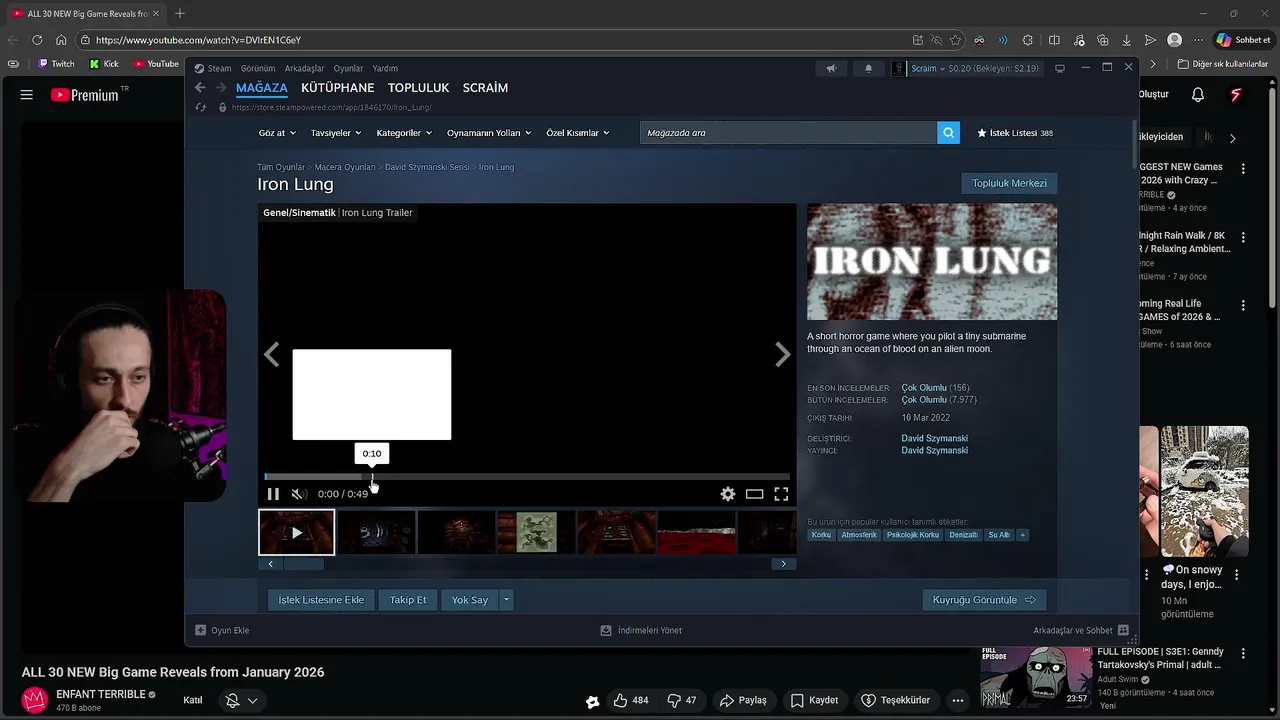Click the Psikolojik Korku tag

tap(912, 535)
